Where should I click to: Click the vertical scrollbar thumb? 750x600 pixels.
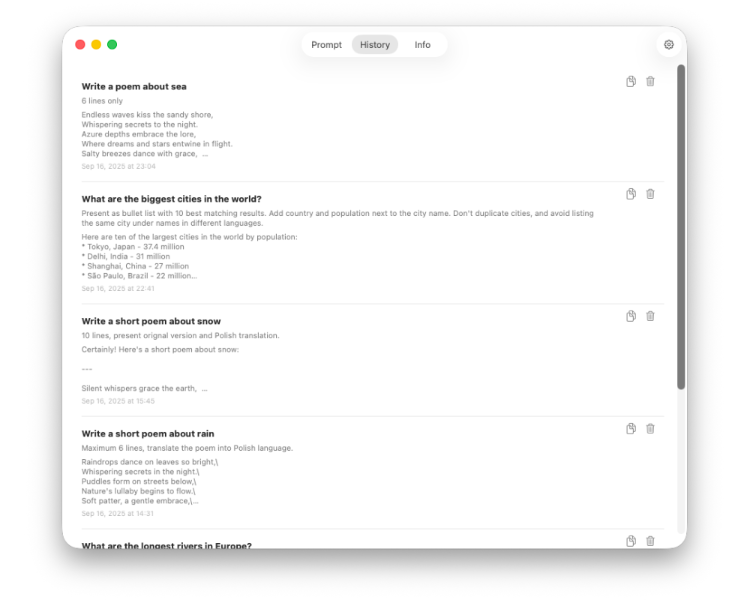[x=681, y=227]
